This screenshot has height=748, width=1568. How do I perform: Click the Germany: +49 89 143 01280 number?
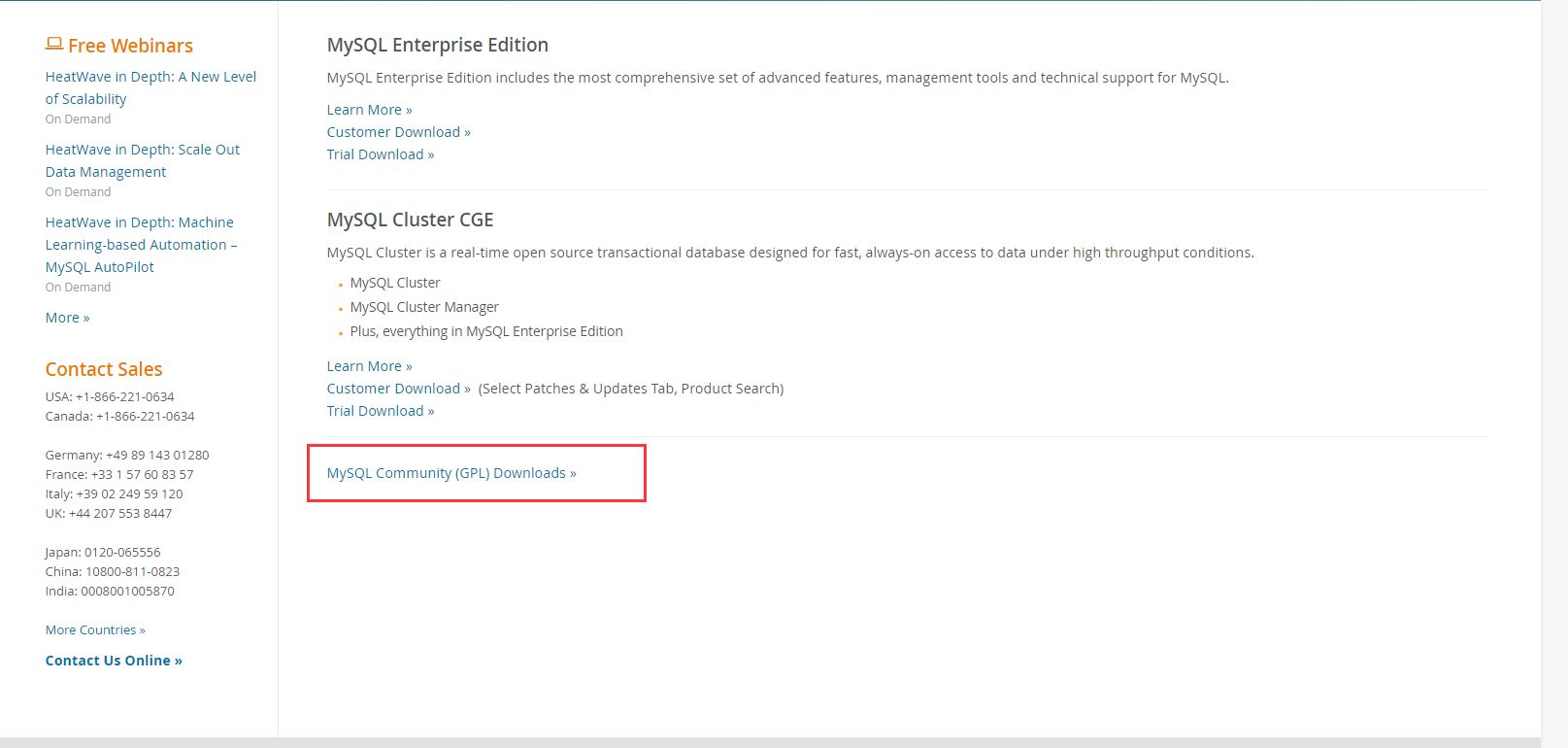127,455
